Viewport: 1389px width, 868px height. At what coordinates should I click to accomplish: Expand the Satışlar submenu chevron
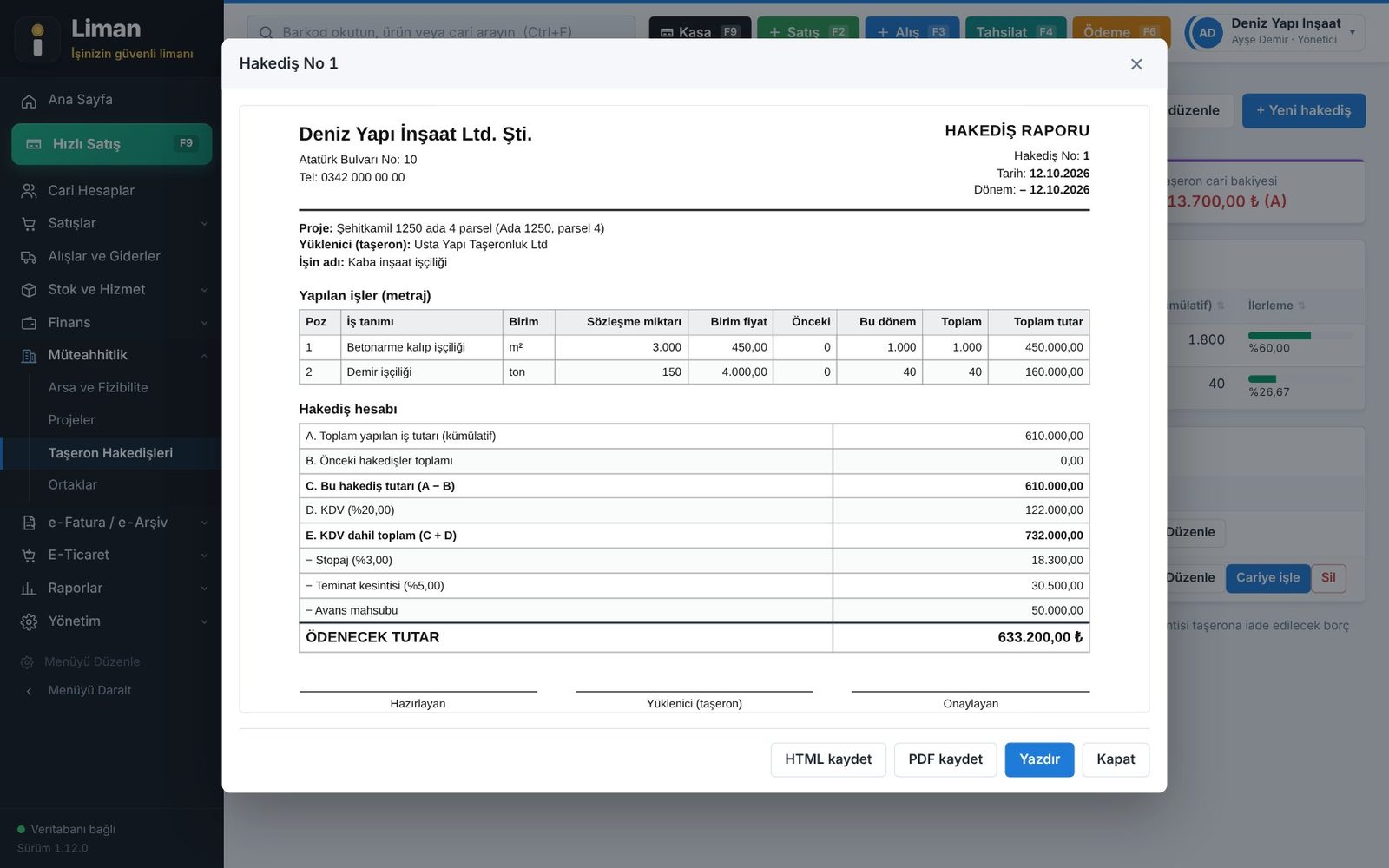205,224
